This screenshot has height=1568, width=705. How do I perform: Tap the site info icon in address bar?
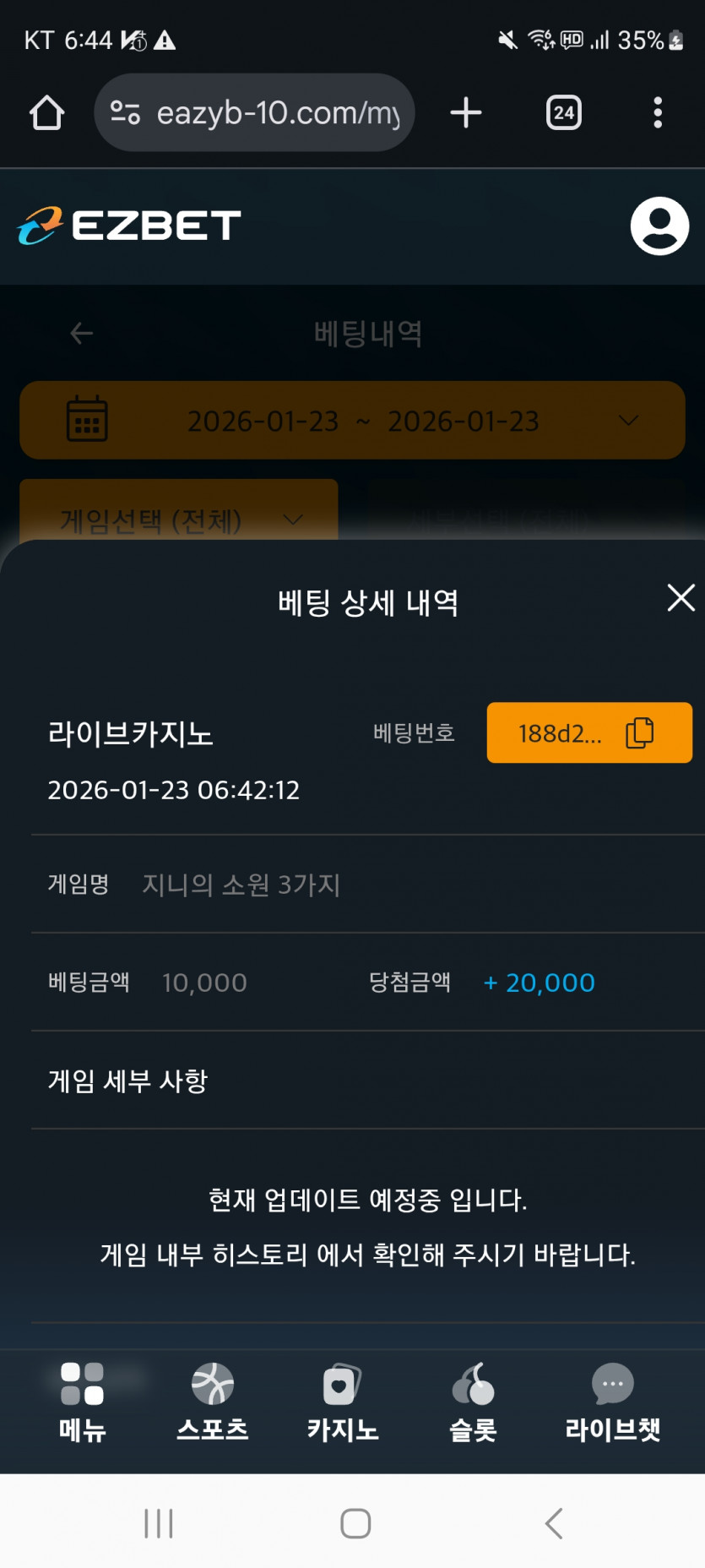pyautogui.click(x=126, y=113)
